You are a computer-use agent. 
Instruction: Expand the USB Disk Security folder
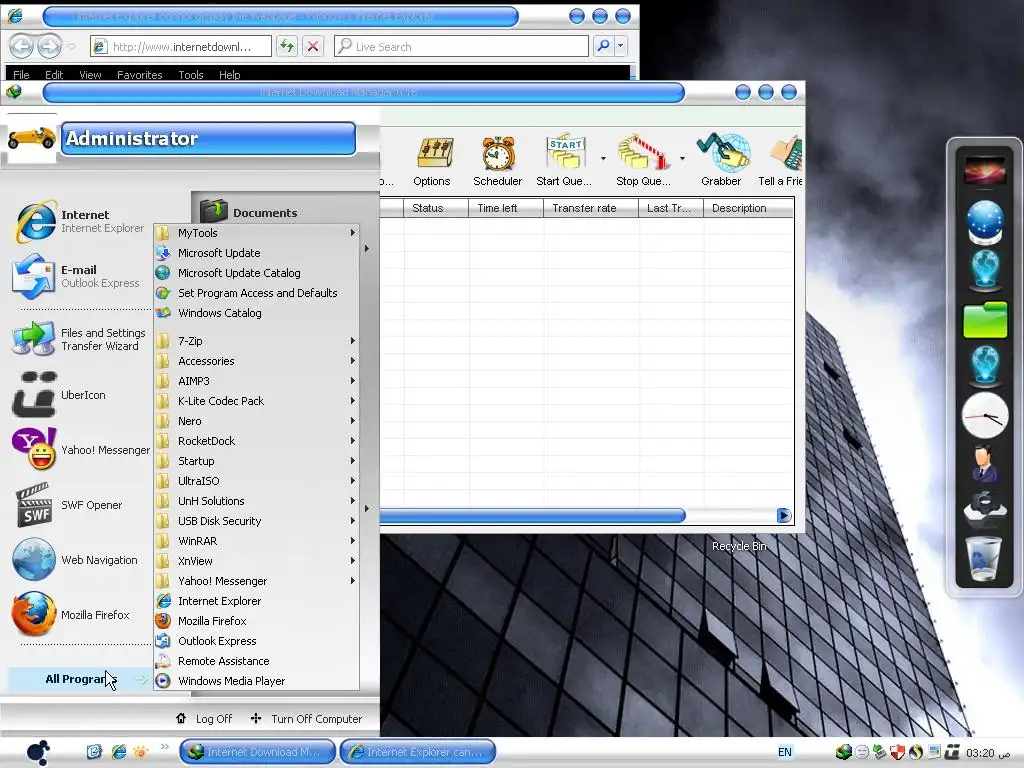(x=257, y=521)
